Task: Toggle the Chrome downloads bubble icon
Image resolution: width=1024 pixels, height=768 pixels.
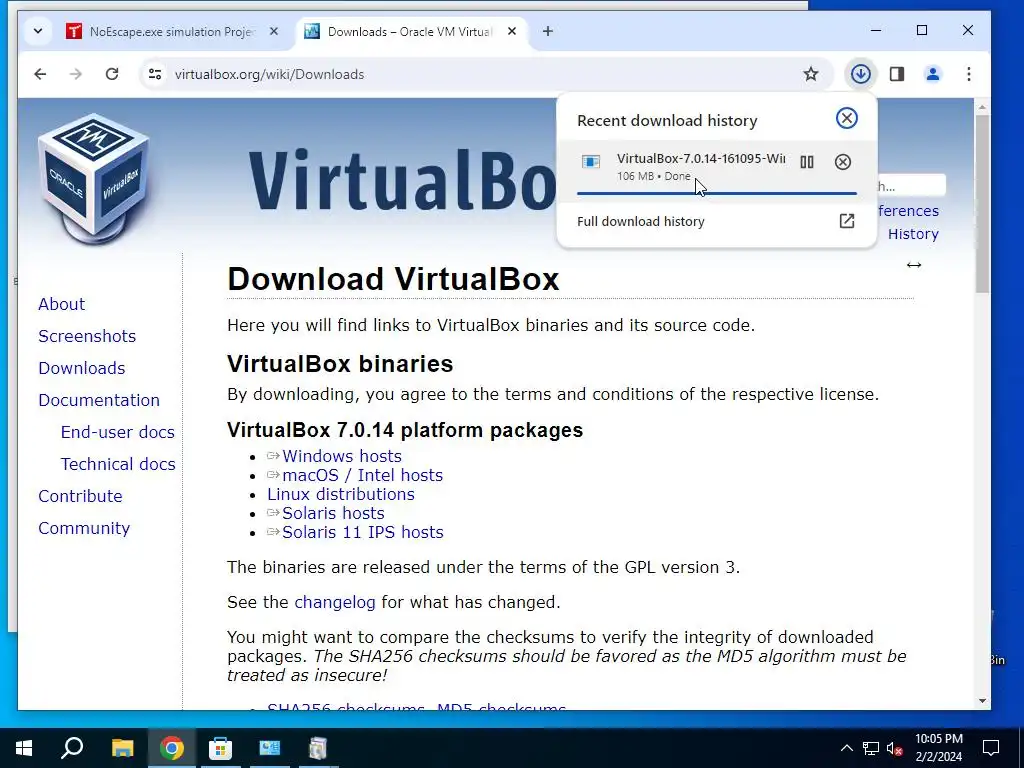Action: pyautogui.click(x=861, y=74)
